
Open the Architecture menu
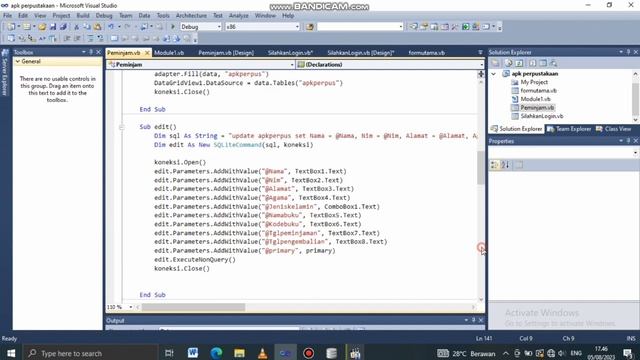pos(191,16)
